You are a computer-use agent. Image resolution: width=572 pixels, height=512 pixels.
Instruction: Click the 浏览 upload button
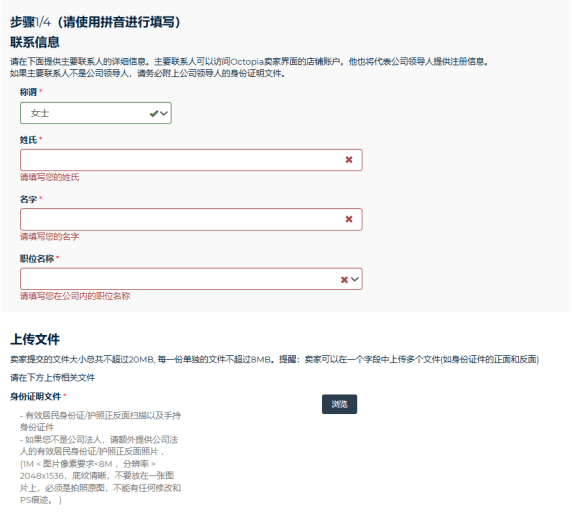click(339, 404)
